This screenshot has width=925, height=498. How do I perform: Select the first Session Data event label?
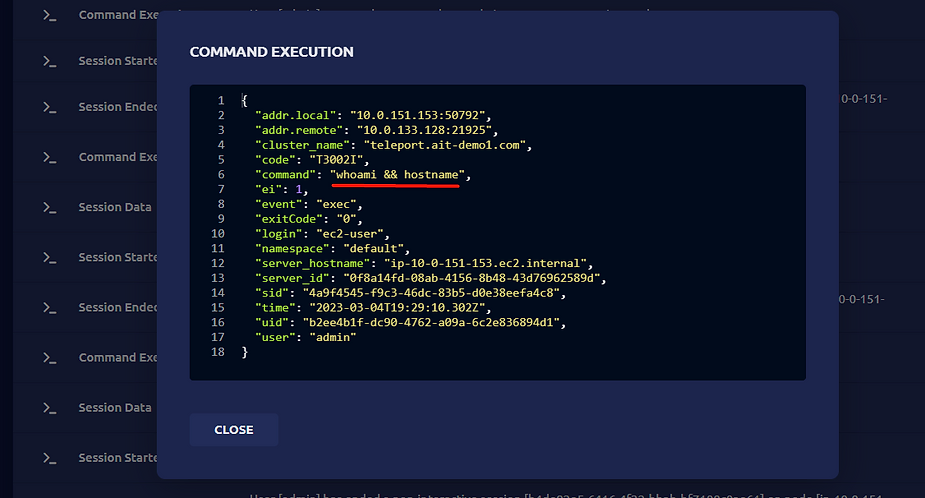(x=115, y=207)
